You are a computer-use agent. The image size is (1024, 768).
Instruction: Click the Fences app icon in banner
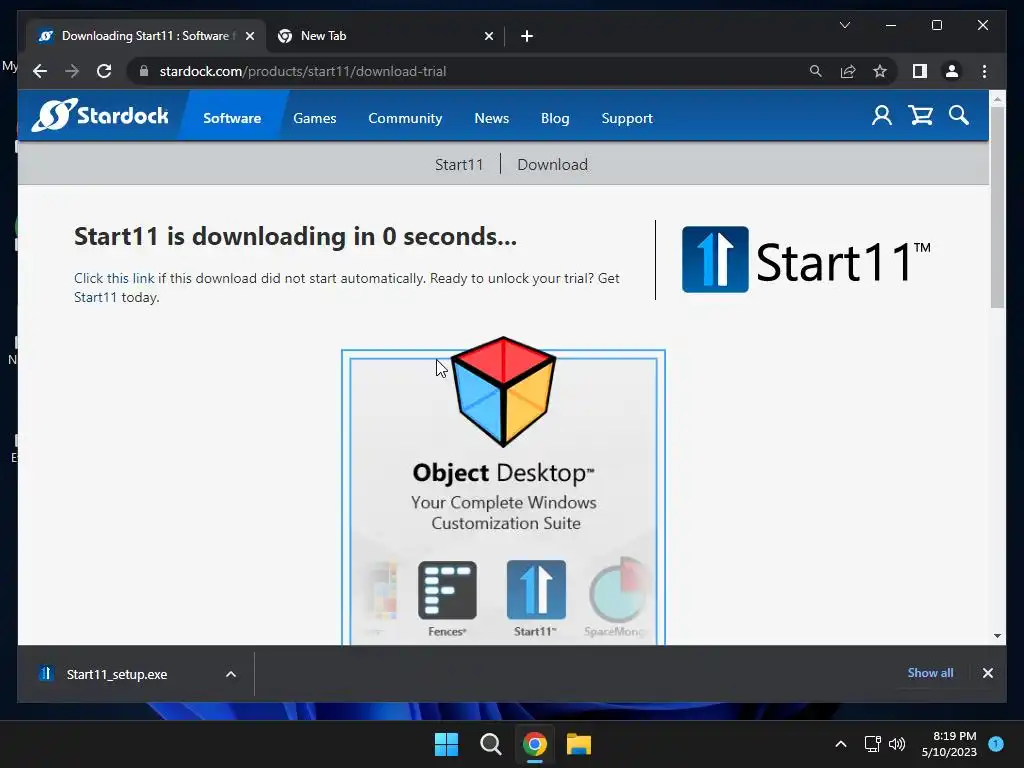[x=447, y=590]
